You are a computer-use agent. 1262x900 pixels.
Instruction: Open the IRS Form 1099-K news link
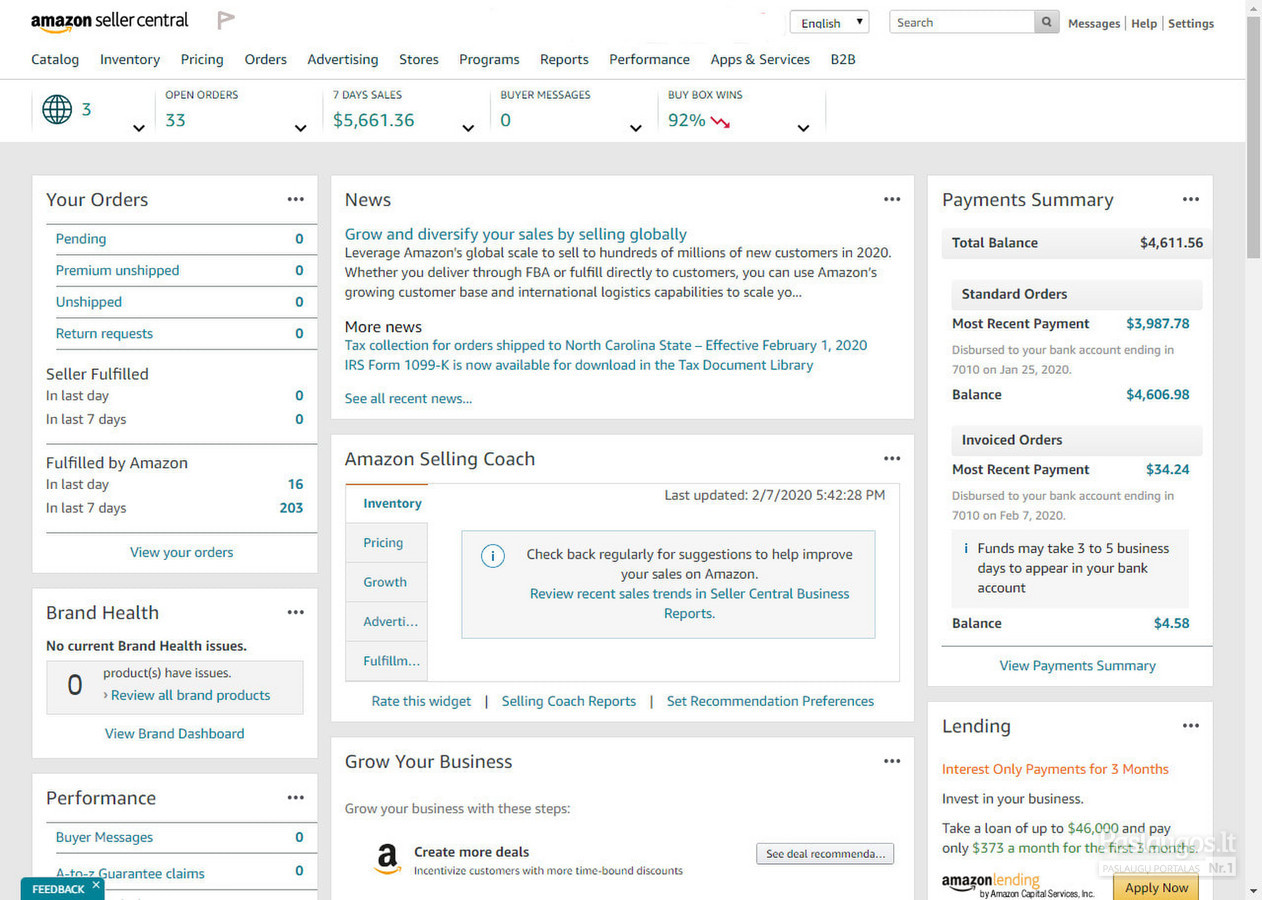click(579, 365)
